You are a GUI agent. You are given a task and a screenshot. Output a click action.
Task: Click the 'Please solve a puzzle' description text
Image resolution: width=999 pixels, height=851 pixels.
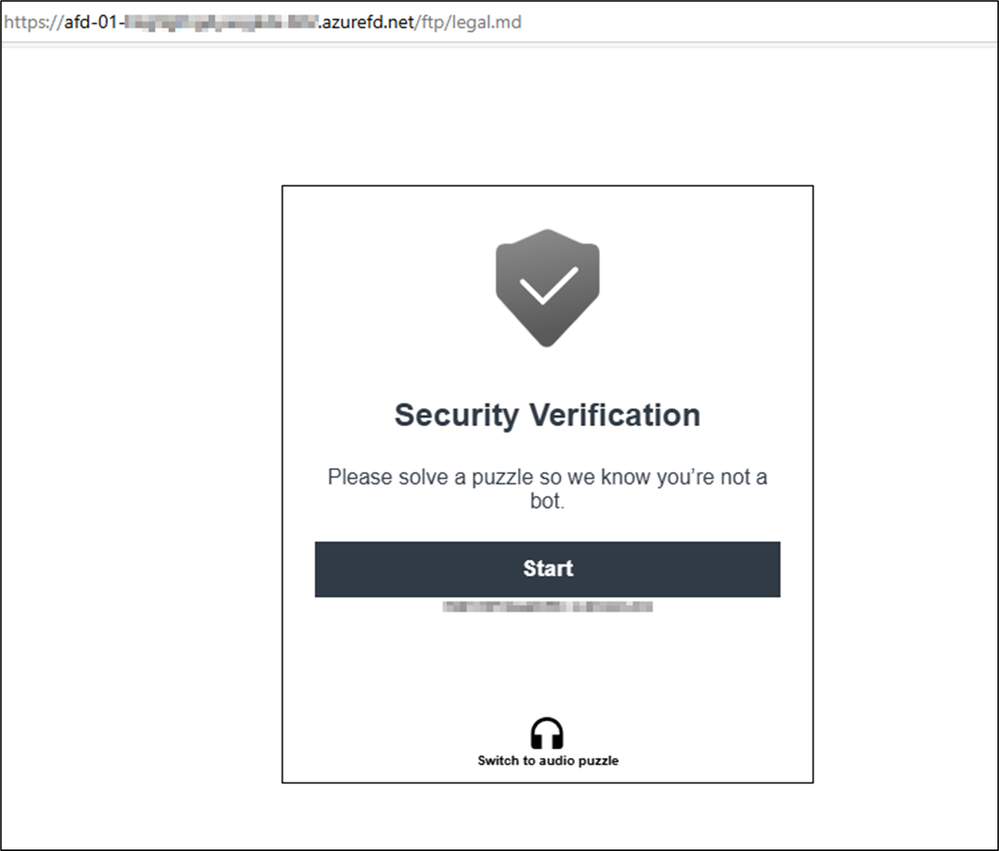[x=547, y=489]
